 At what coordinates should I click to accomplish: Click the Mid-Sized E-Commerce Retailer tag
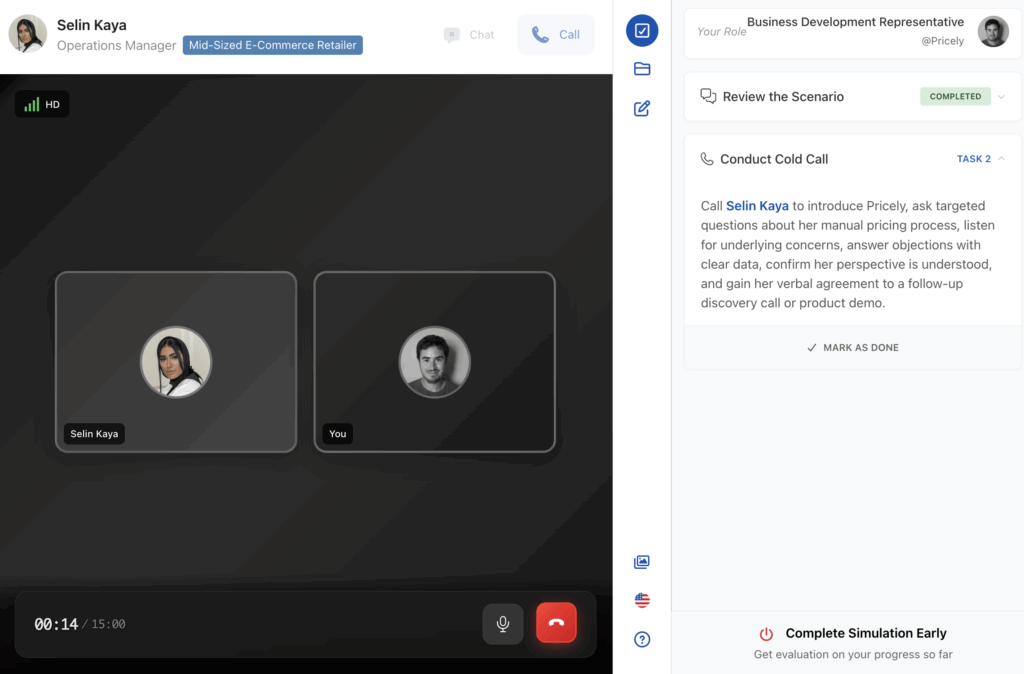click(272, 45)
